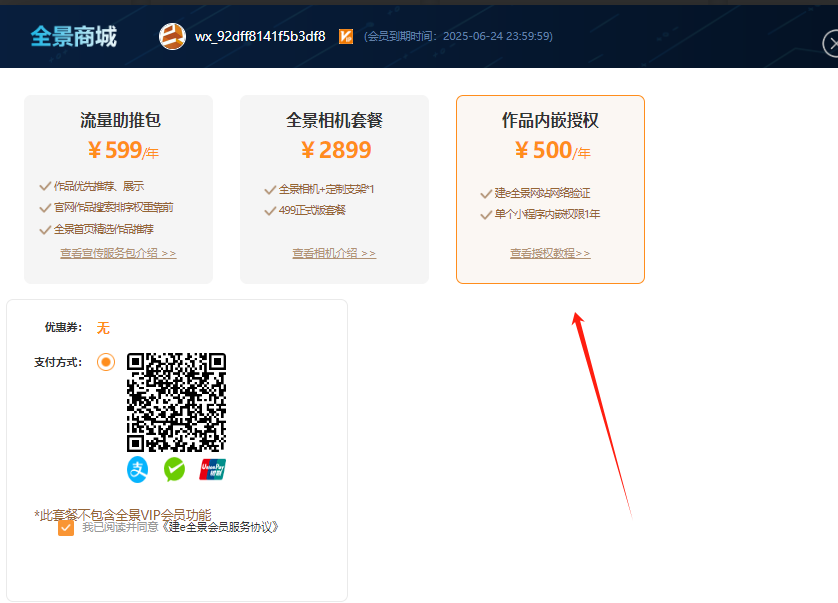The width and height of the screenshot is (838, 603).
Task: Click the WeChat Pay green icon
Action: click(x=174, y=470)
